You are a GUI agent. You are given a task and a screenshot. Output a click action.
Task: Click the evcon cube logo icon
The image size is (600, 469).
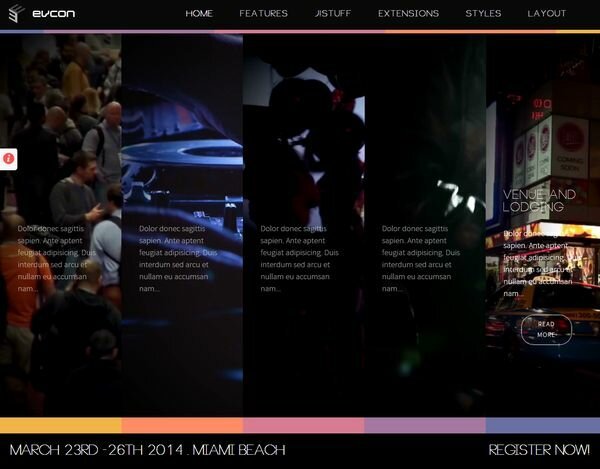pos(16,13)
